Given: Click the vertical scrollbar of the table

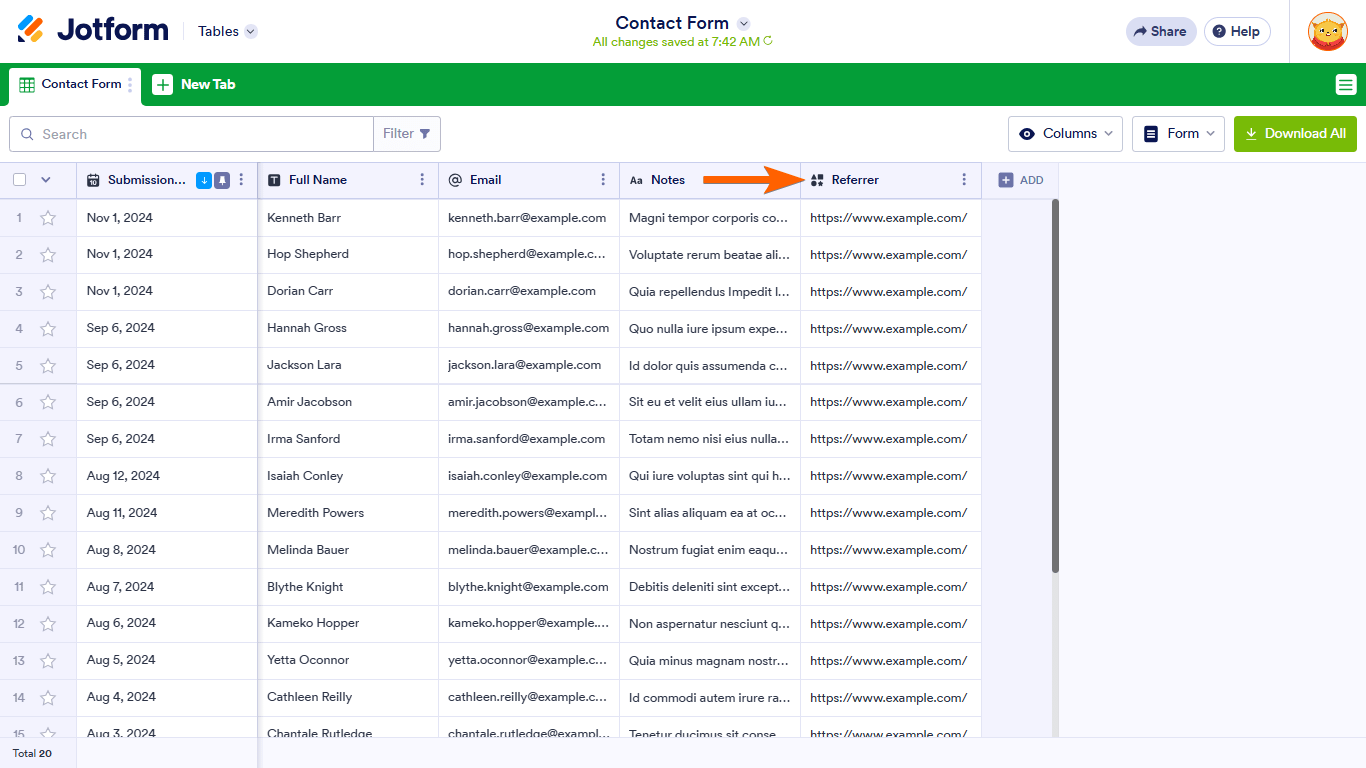Looking at the screenshot, I should (1055, 385).
